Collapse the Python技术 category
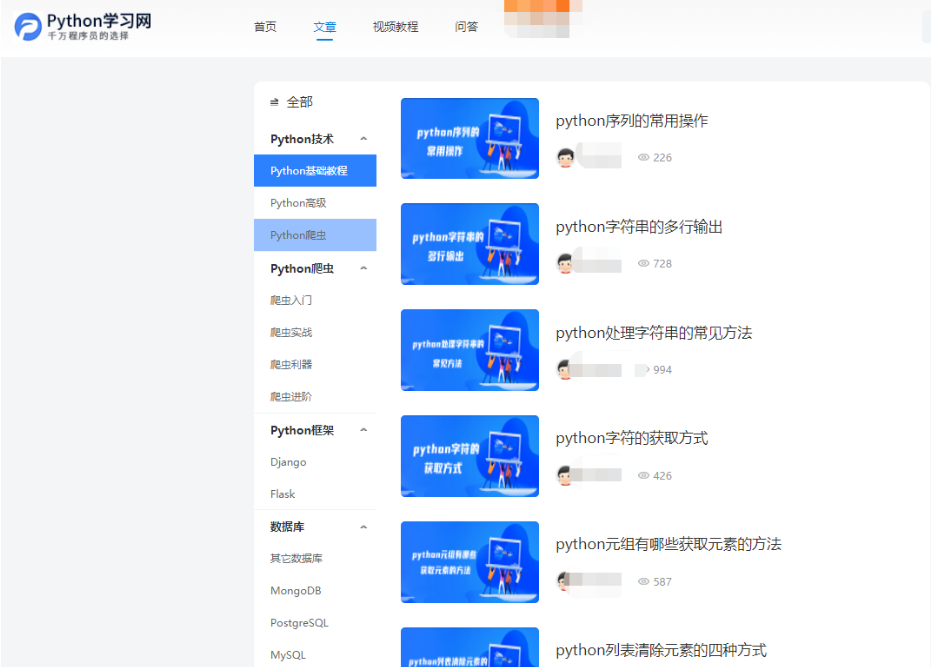 363,139
